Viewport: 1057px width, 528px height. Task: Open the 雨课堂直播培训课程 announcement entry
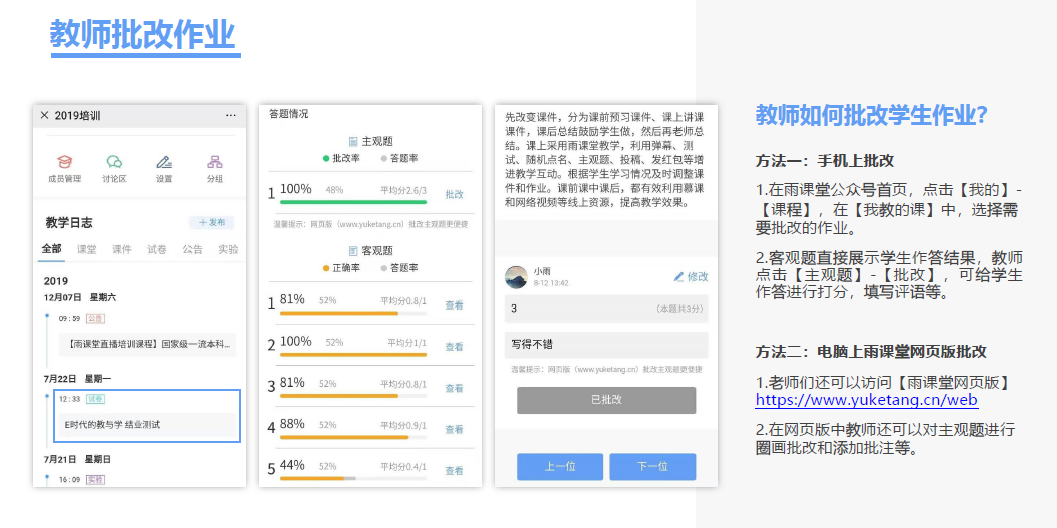(x=148, y=345)
